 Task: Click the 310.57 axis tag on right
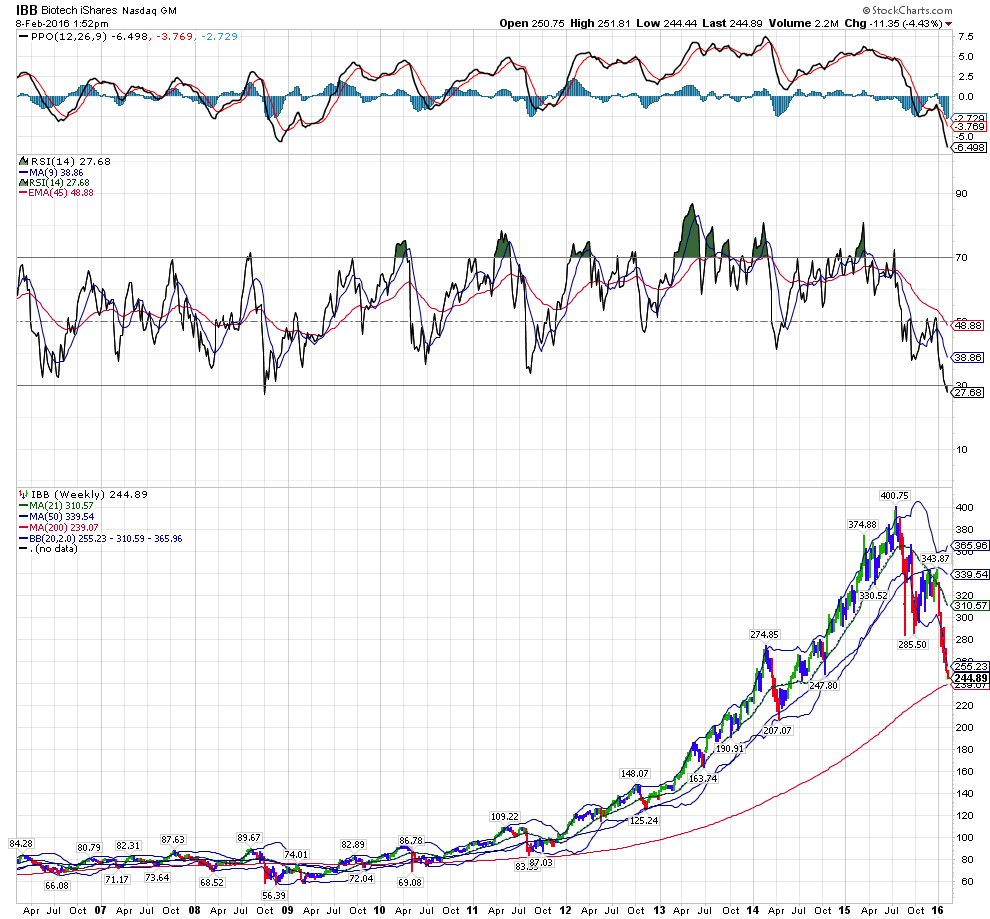tap(970, 605)
